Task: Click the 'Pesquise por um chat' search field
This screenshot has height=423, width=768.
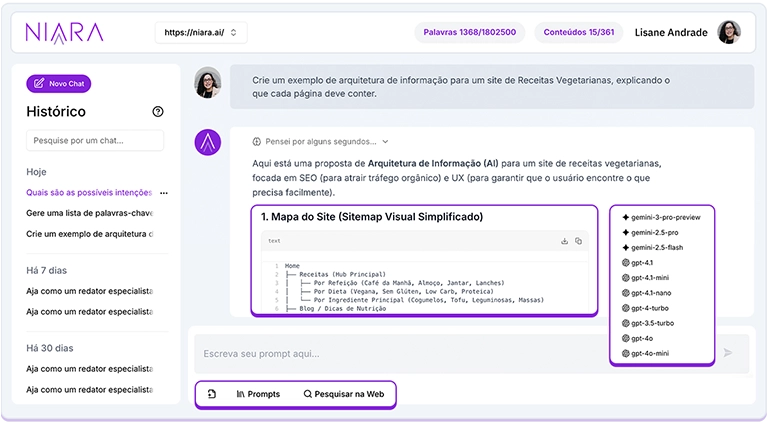Action: coord(95,141)
